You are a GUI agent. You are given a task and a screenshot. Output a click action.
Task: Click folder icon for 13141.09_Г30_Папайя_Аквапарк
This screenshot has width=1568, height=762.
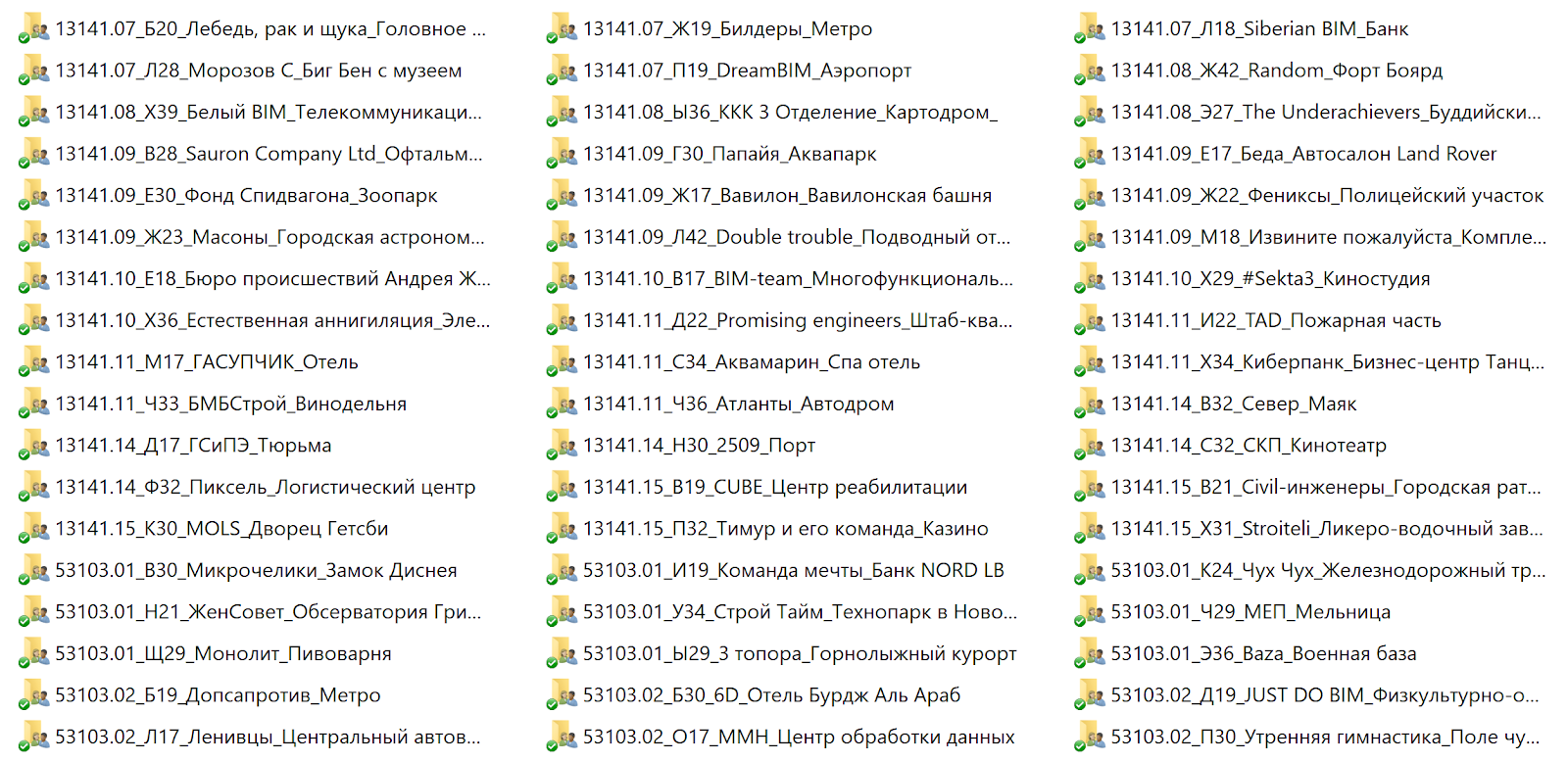click(563, 154)
